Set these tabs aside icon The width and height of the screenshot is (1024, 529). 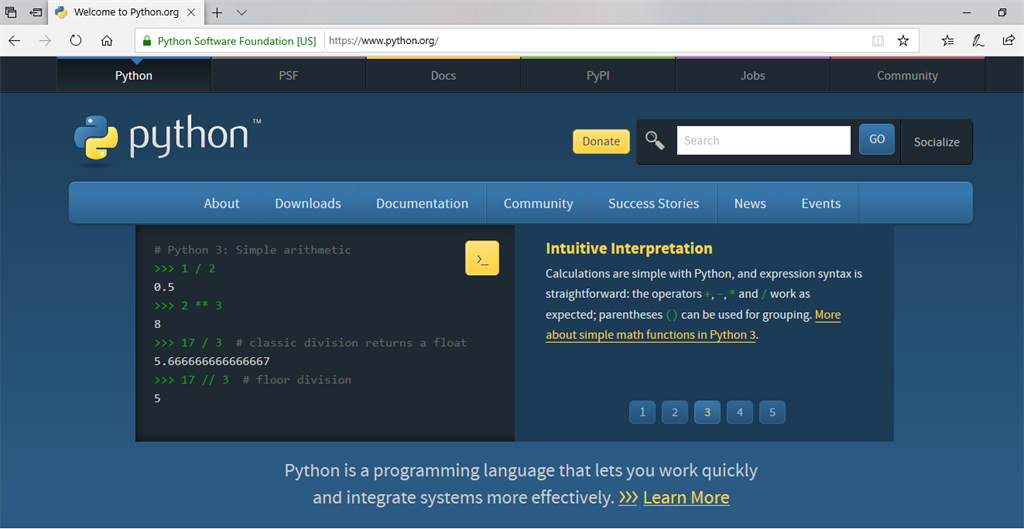(36, 12)
